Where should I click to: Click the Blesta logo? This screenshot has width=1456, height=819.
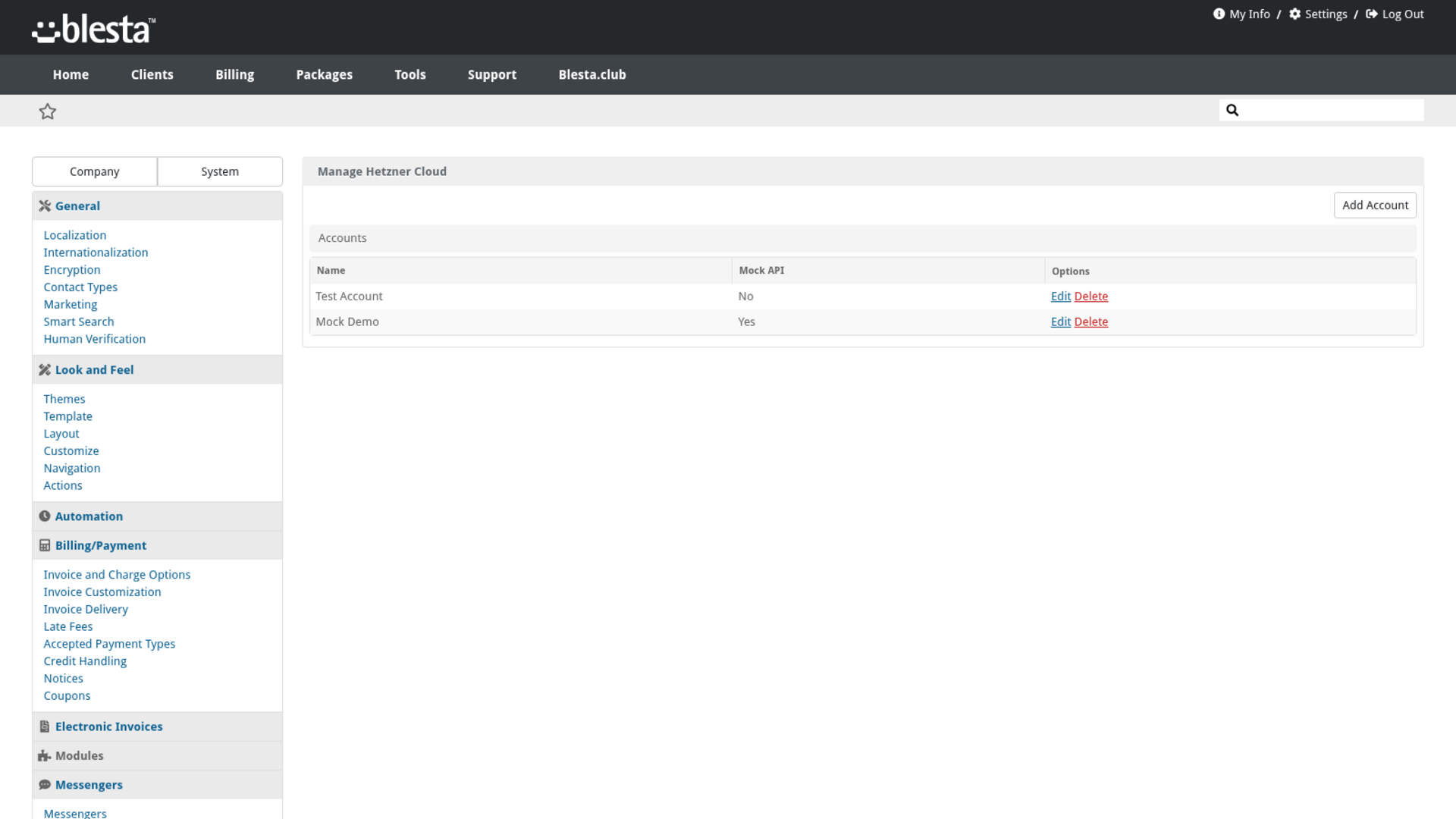(x=94, y=29)
